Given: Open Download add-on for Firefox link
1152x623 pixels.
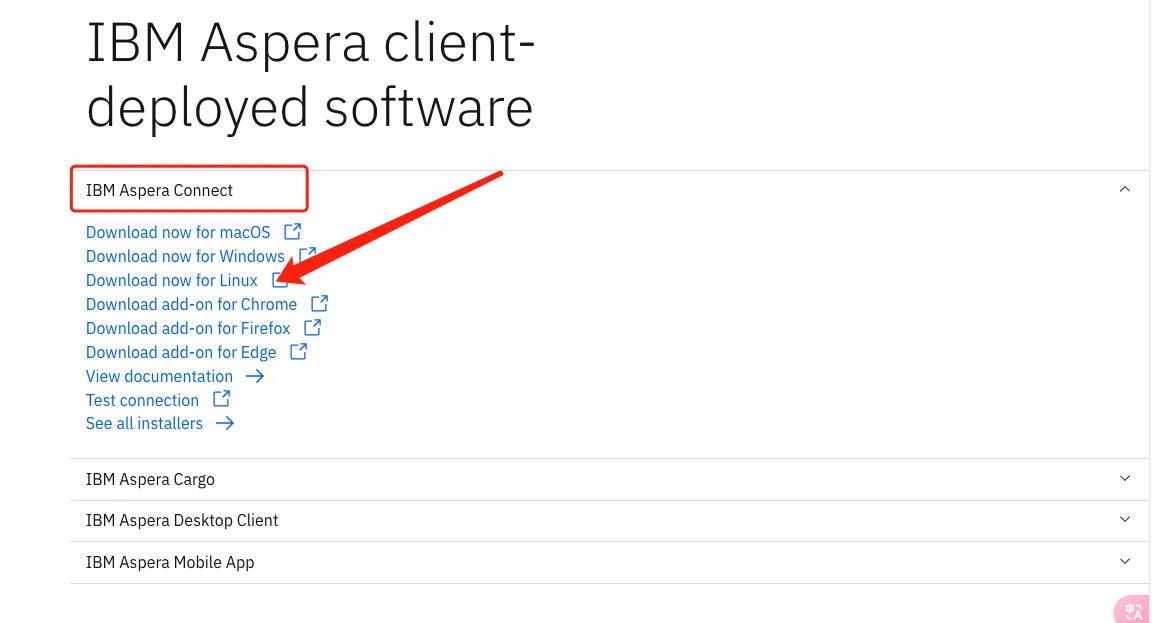Looking at the screenshot, I should [x=188, y=328].
